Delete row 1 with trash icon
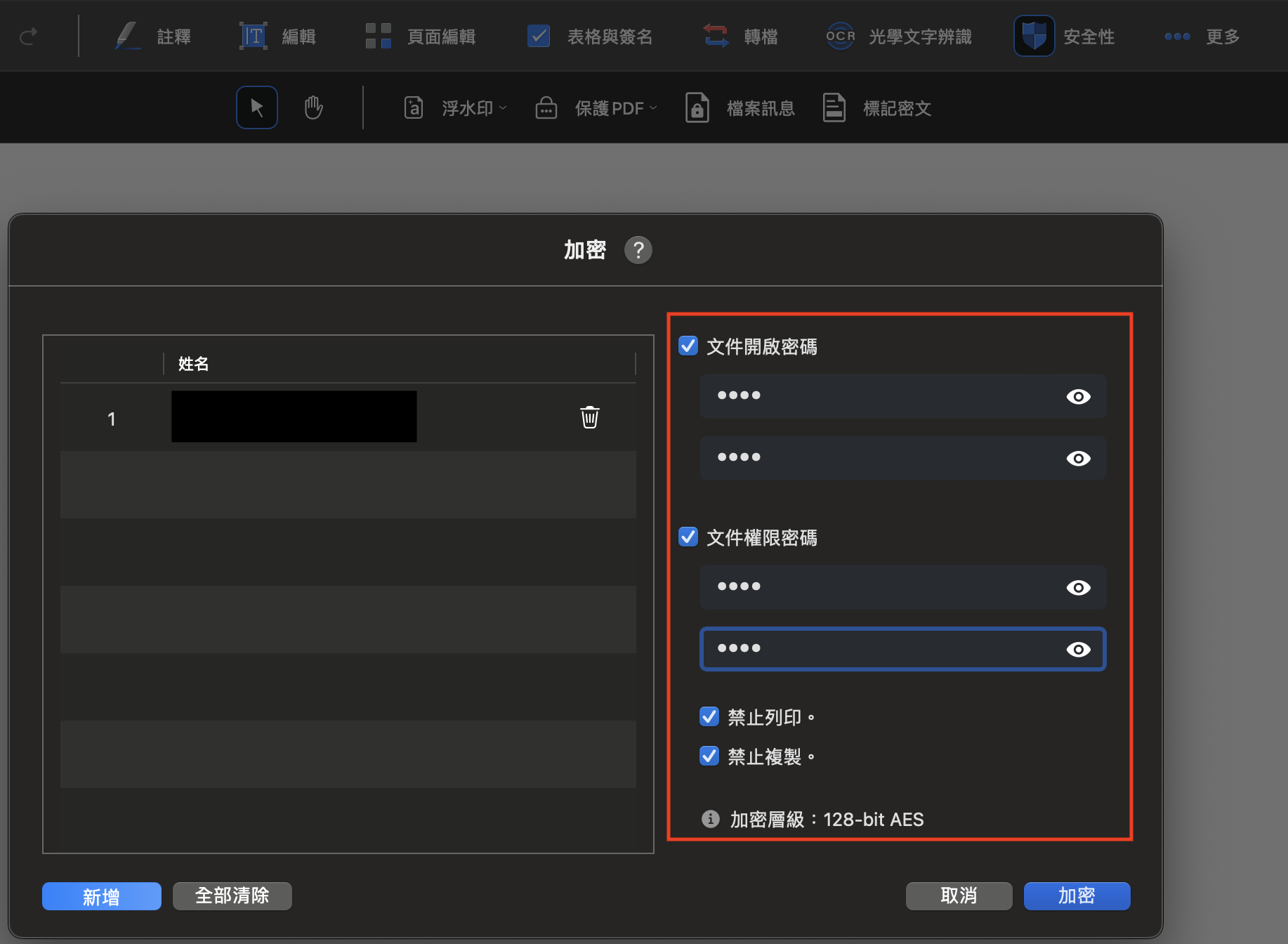1288x944 pixels. (x=590, y=417)
